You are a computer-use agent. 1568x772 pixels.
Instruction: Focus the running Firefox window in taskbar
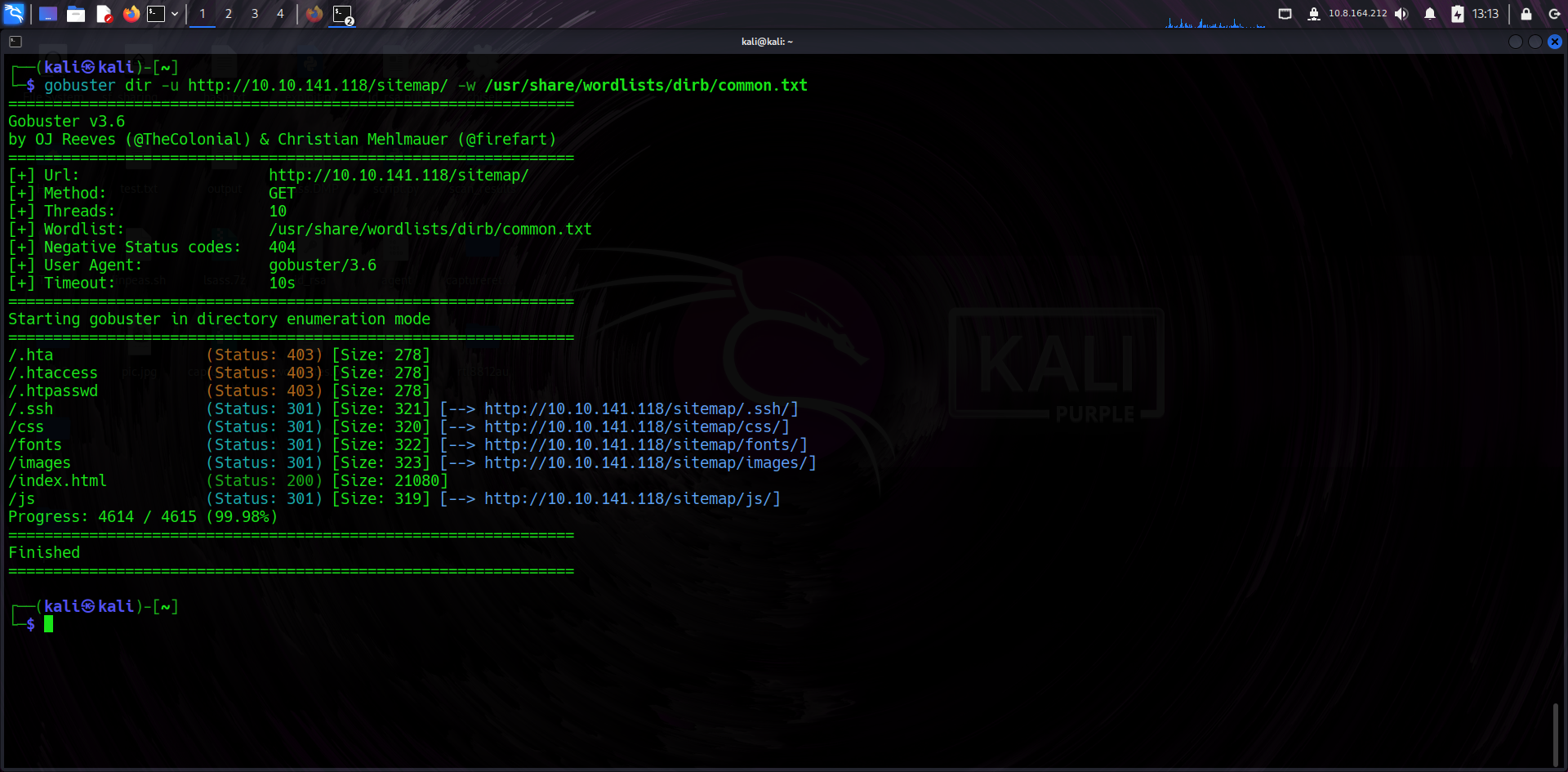click(x=314, y=14)
